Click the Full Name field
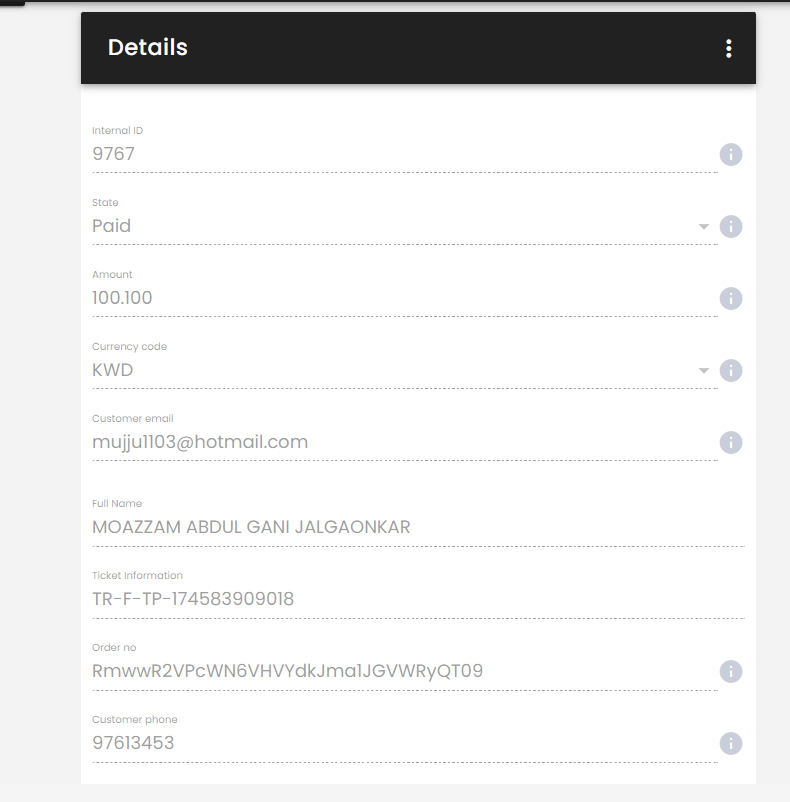This screenshot has height=802, width=790. click(x=418, y=527)
